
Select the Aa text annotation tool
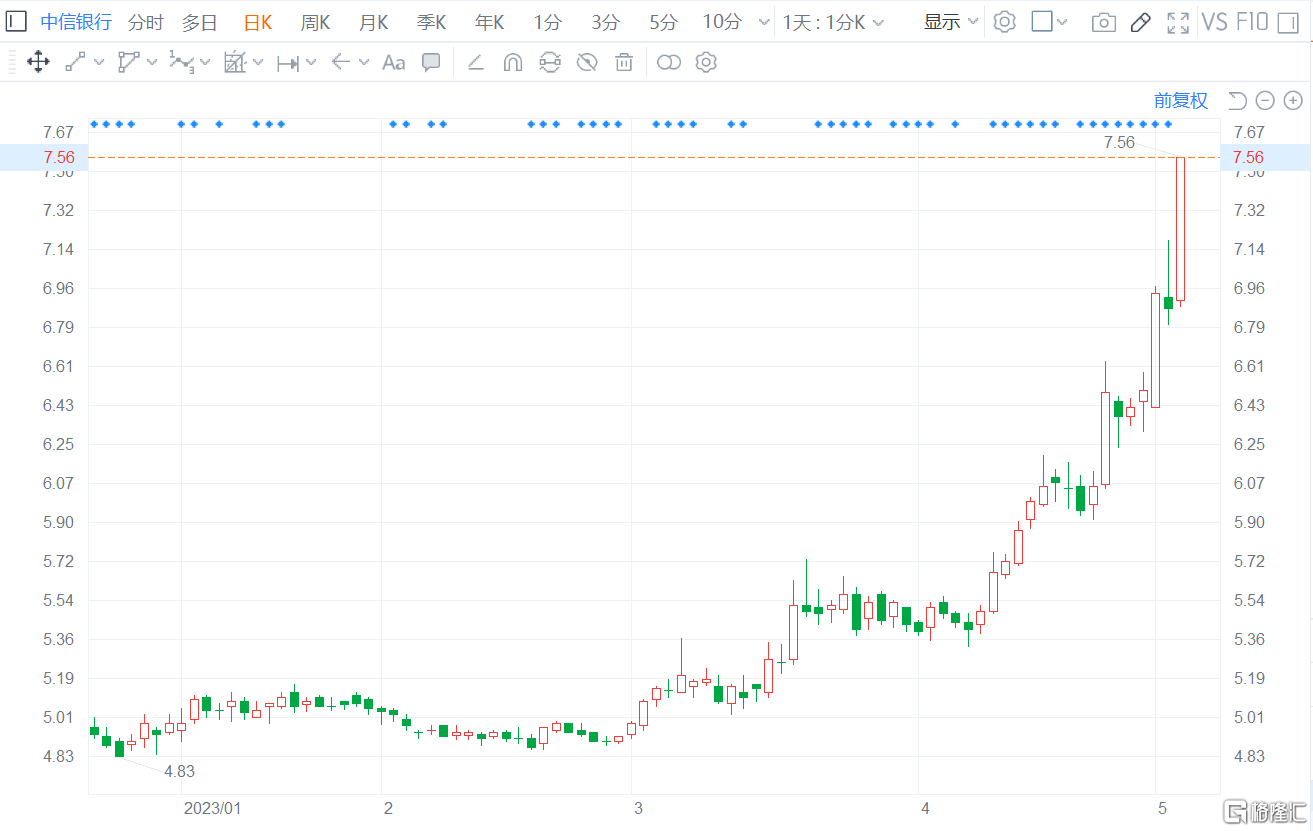pyautogui.click(x=394, y=62)
